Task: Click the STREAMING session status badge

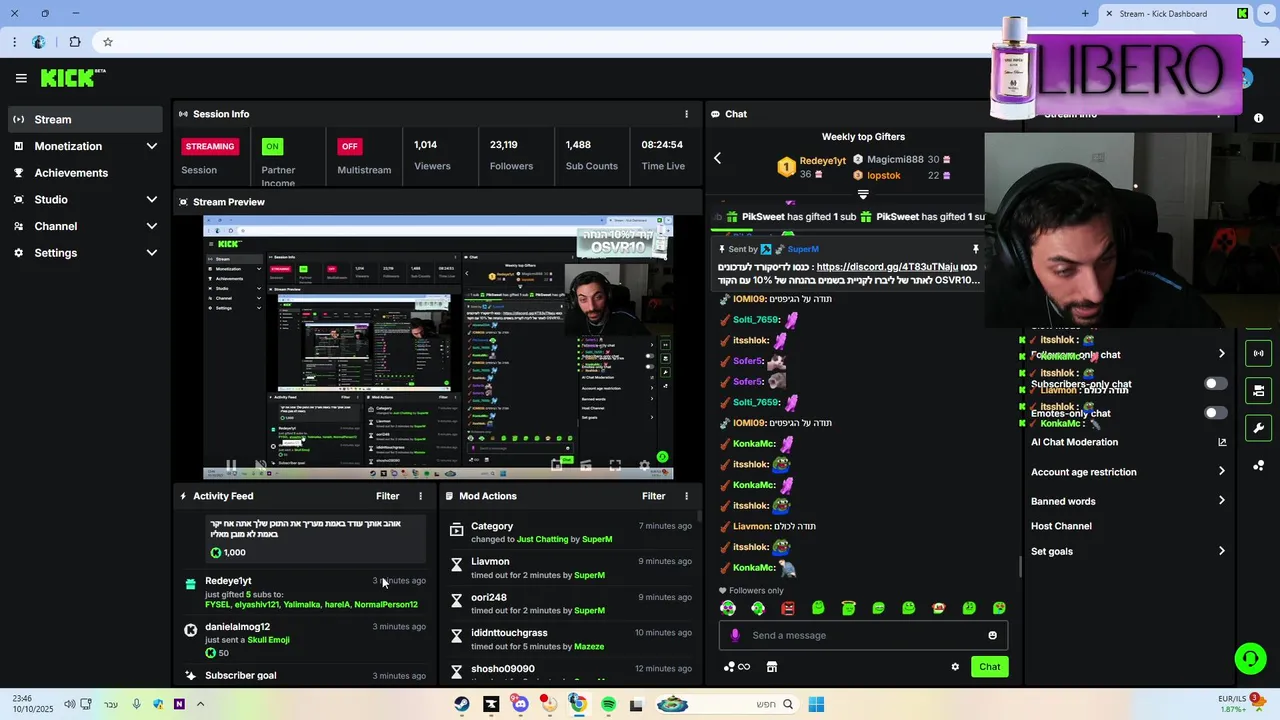Action: click(210, 146)
